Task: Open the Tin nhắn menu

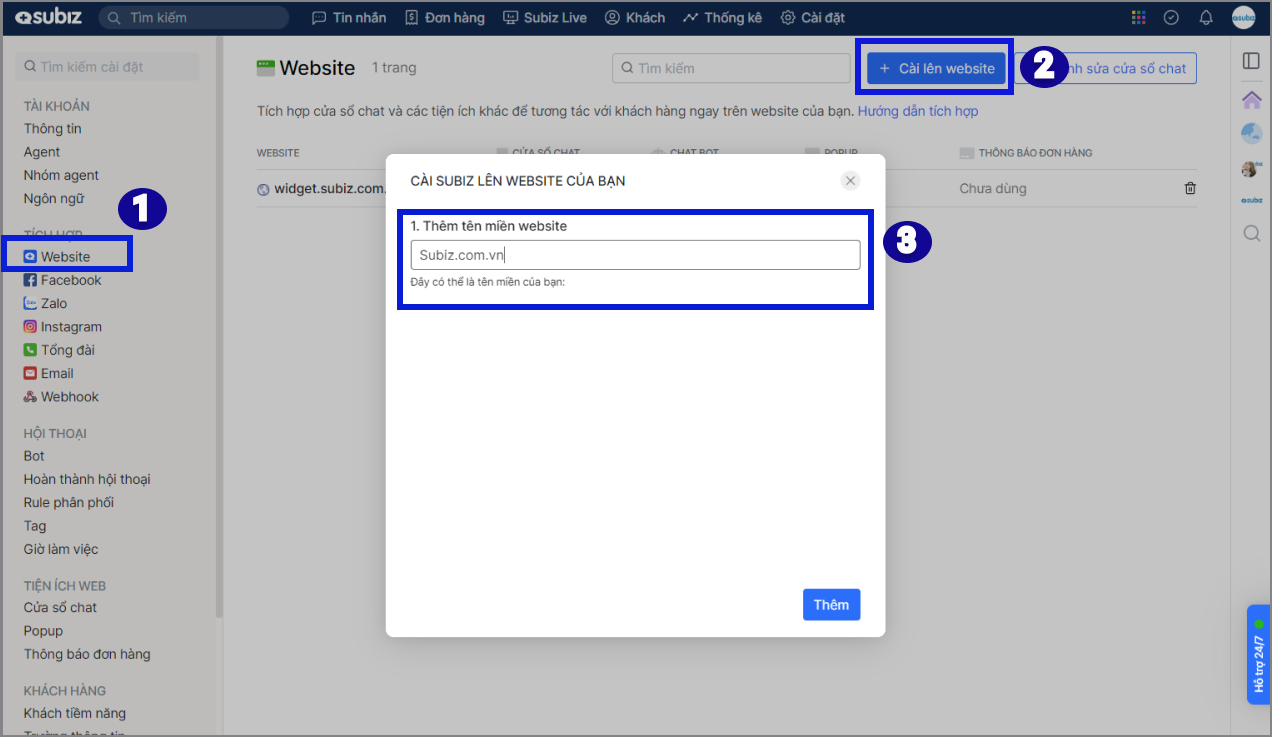Action: click(x=350, y=18)
